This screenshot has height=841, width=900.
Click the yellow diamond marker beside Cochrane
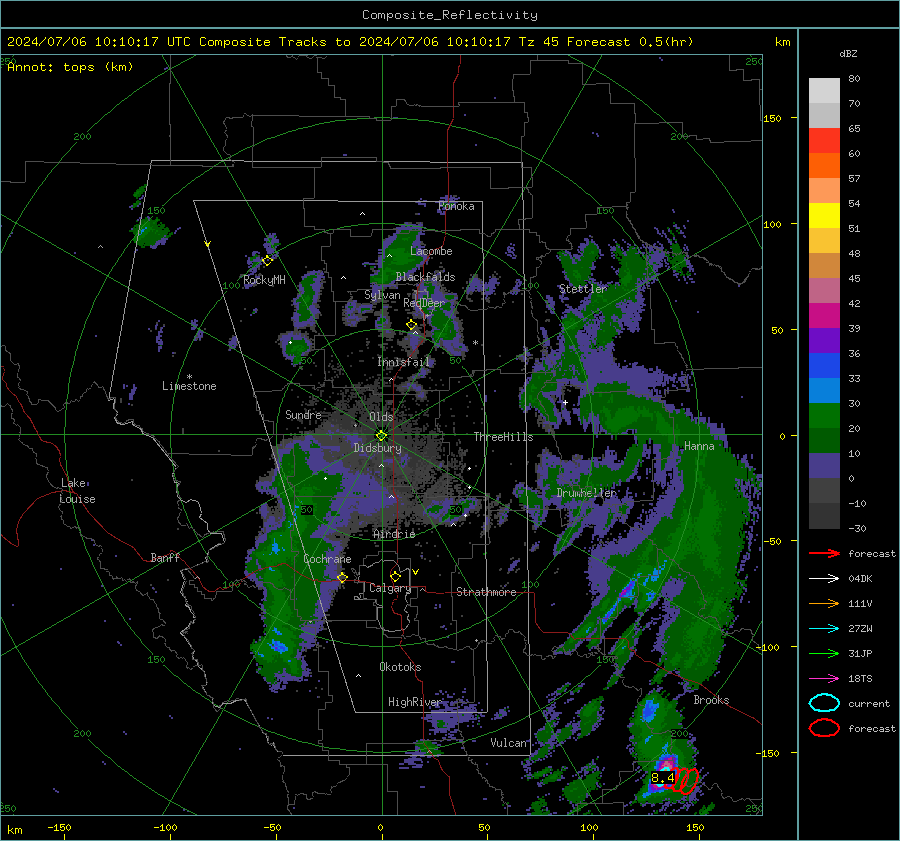(342, 578)
